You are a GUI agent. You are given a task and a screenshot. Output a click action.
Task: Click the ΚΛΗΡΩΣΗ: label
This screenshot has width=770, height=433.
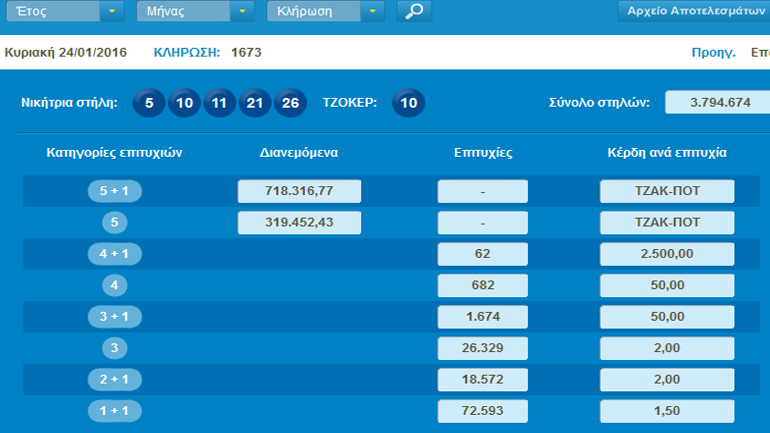coord(187,52)
